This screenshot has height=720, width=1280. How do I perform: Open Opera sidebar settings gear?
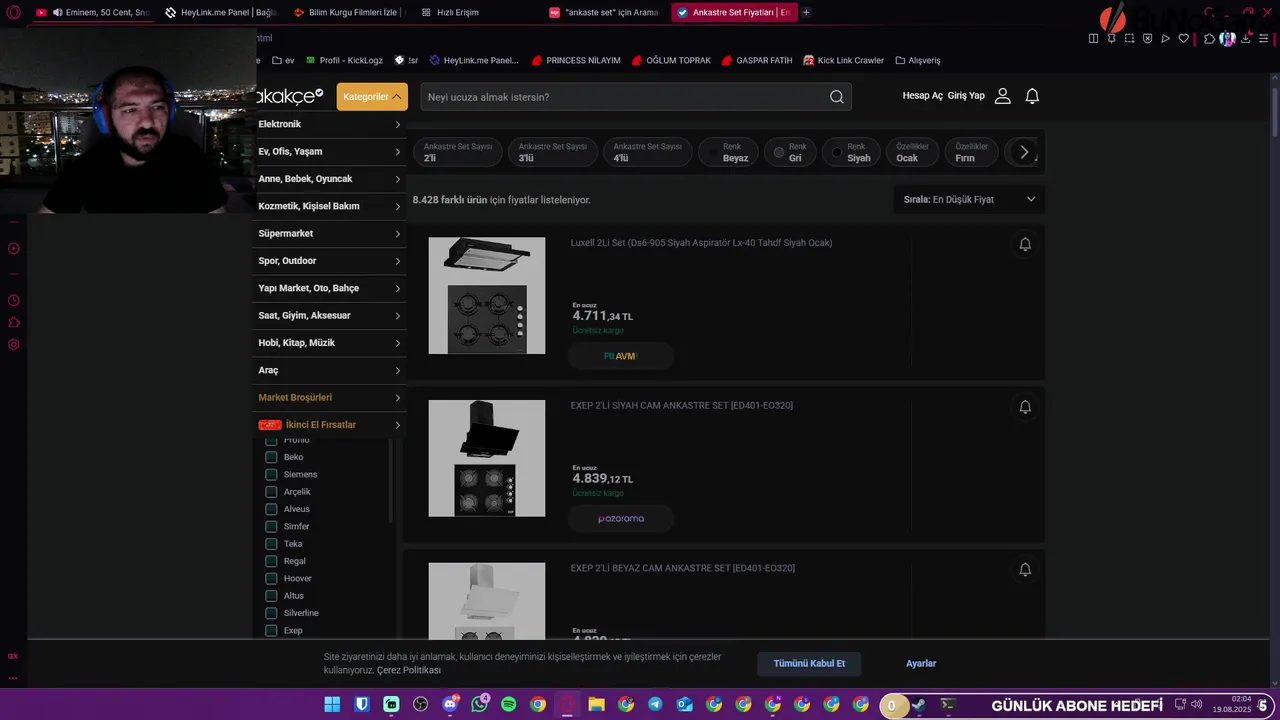click(x=14, y=344)
